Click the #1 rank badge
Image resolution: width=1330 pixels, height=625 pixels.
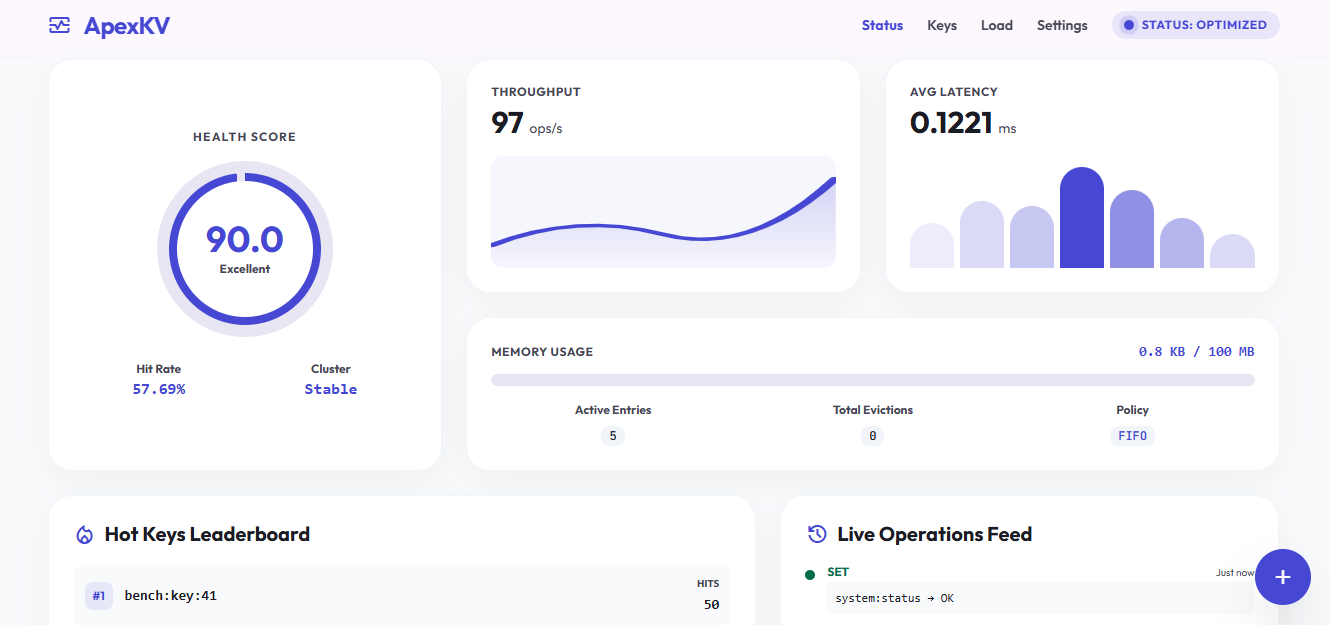(99, 596)
